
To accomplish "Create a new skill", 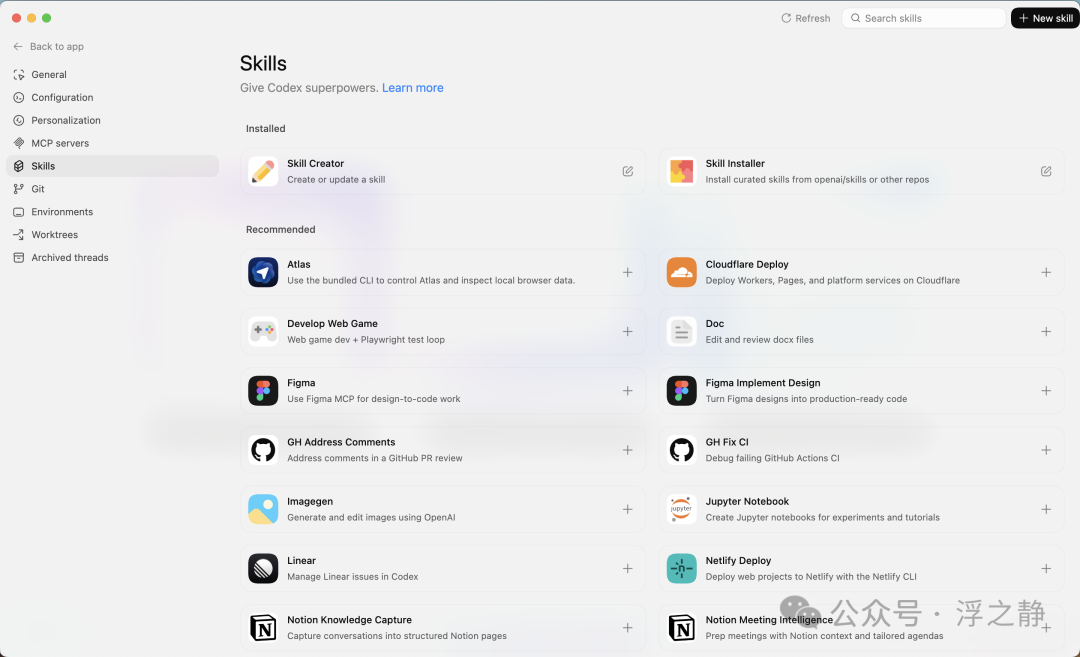I will [1045, 19].
